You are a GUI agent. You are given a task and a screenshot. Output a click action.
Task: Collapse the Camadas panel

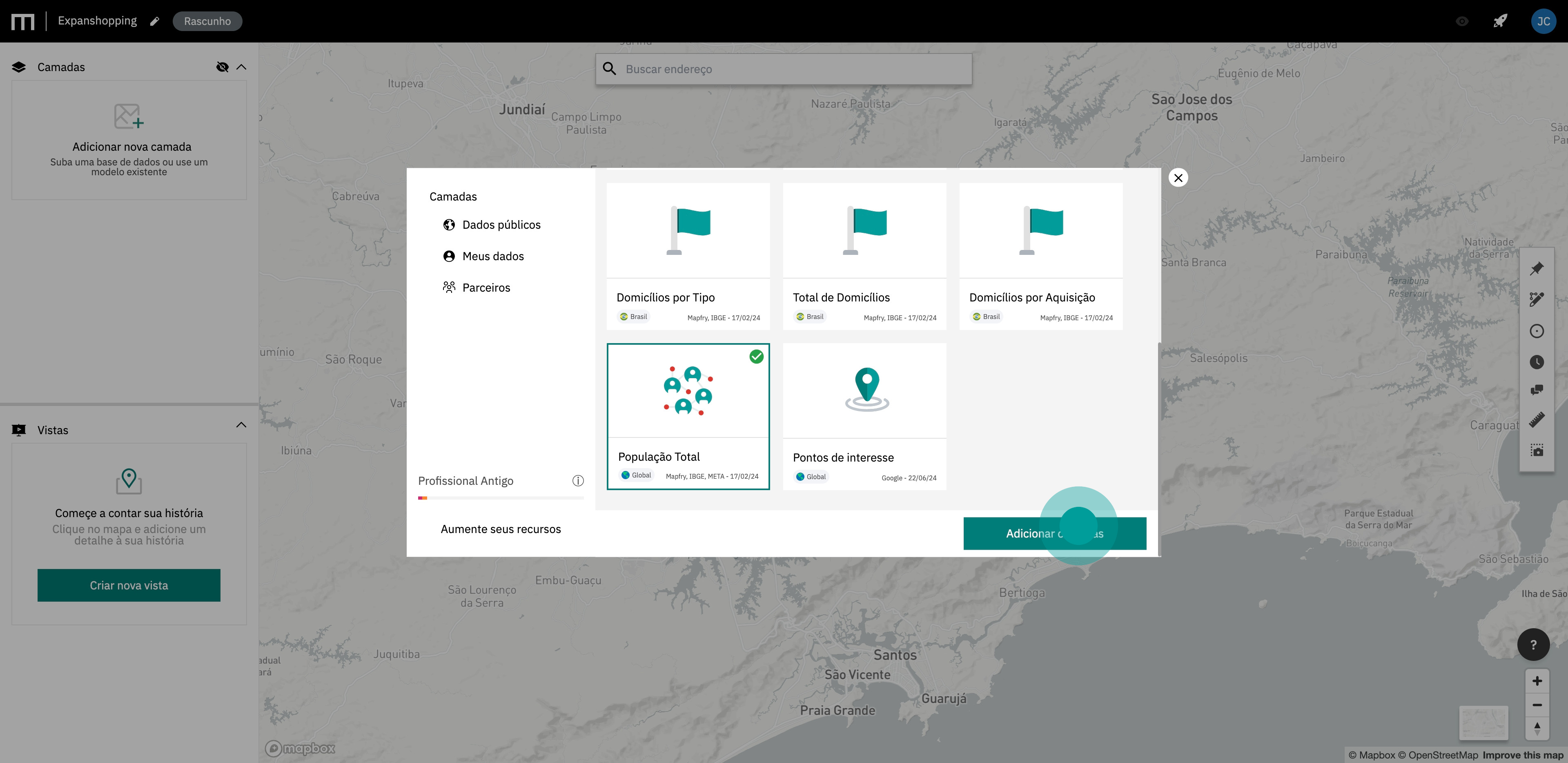click(242, 67)
